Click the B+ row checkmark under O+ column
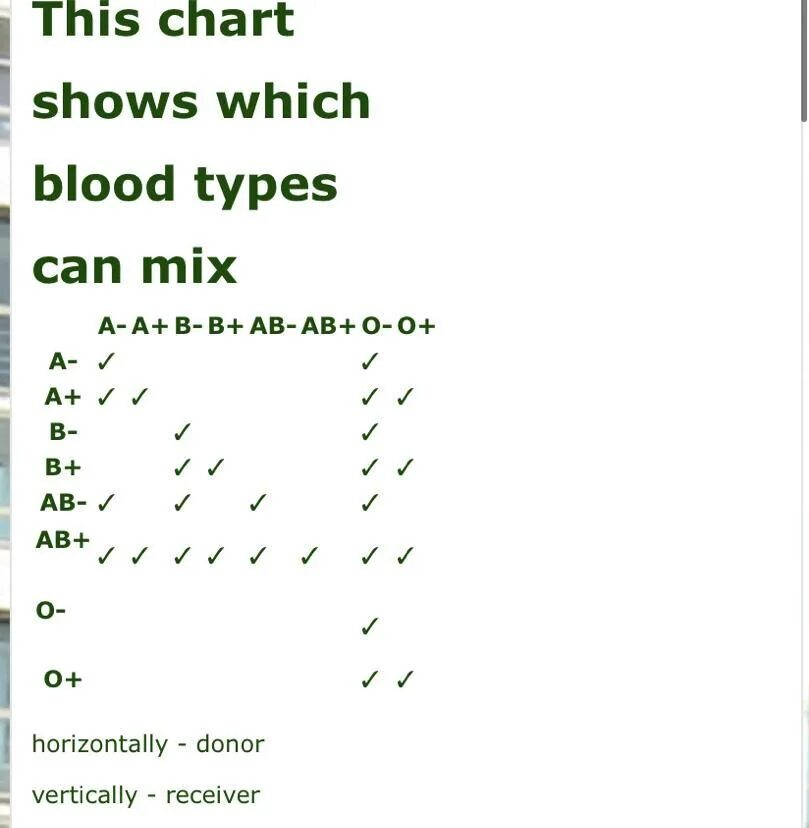The width and height of the screenshot is (809, 828). coord(405,467)
